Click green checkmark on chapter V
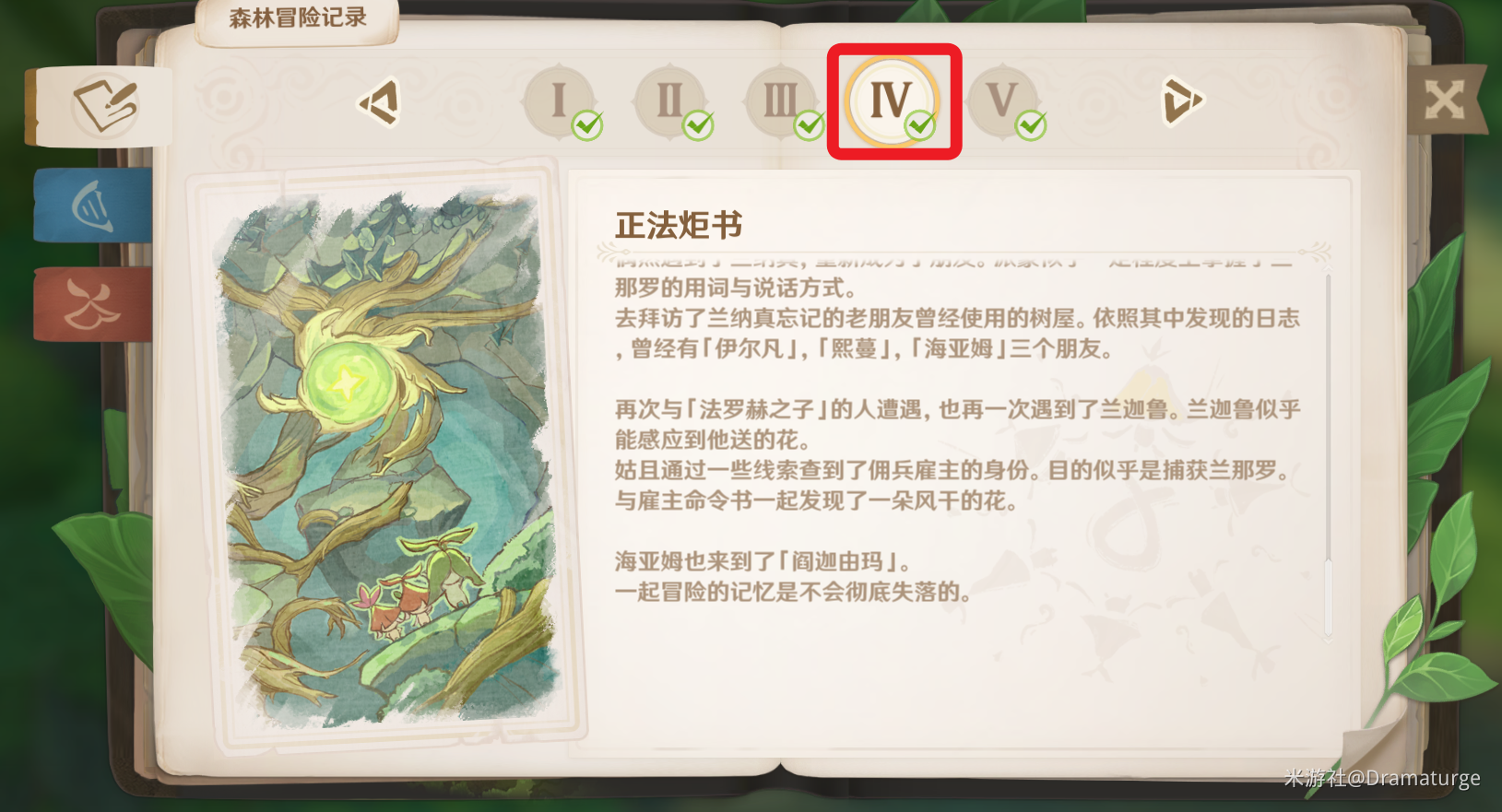The height and width of the screenshot is (812, 1502). click(1031, 124)
